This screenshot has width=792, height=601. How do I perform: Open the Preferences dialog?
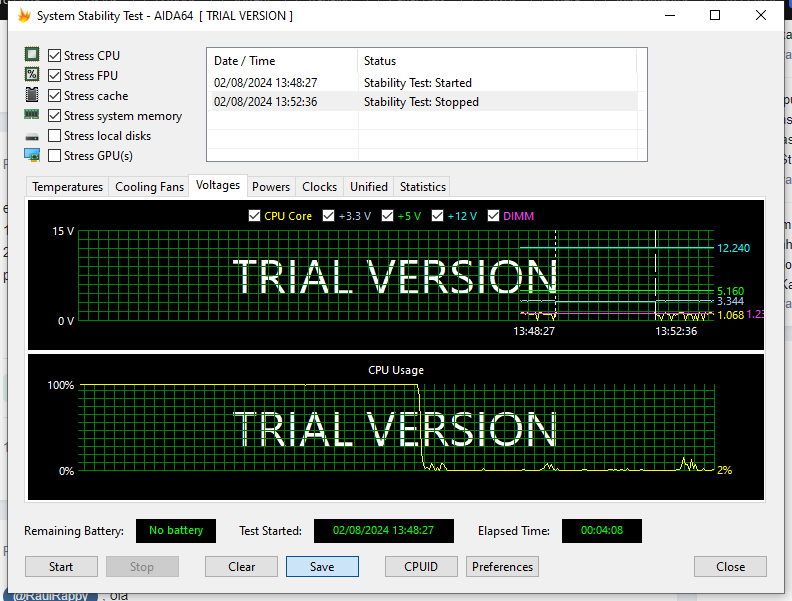pos(503,567)
